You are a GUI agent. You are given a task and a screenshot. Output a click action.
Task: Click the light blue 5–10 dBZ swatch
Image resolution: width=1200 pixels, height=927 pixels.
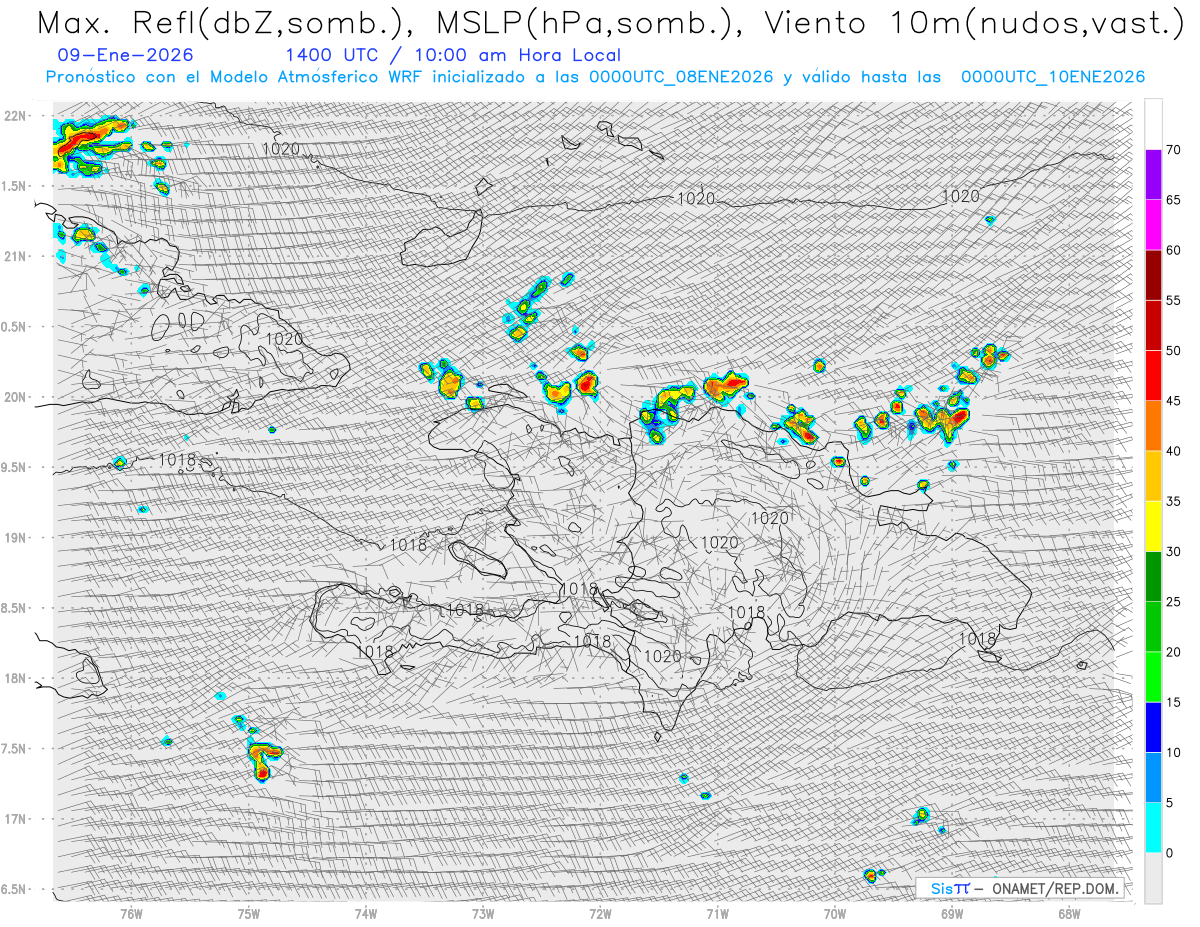pos(1153,777)
